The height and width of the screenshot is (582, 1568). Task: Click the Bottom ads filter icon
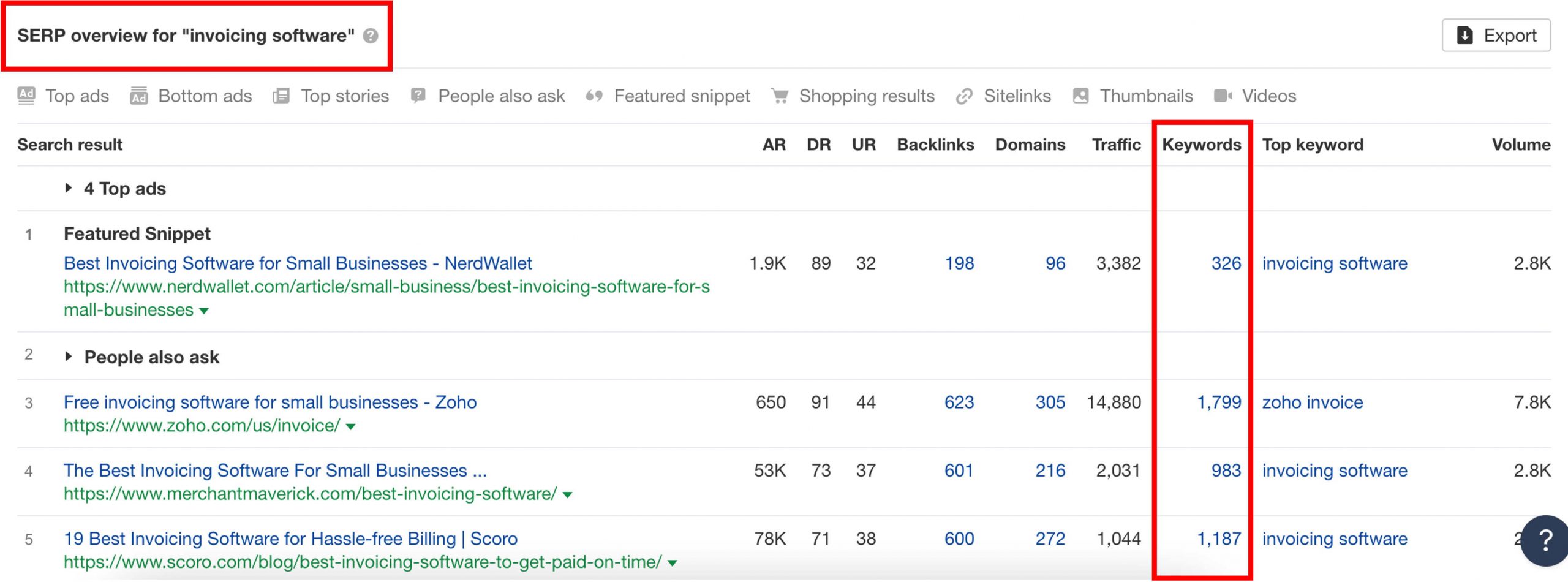(x=137, y=96)
